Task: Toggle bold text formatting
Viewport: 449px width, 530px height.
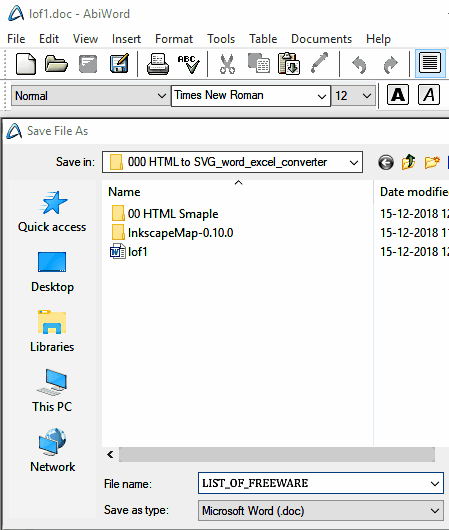Action: pos(398,95)
